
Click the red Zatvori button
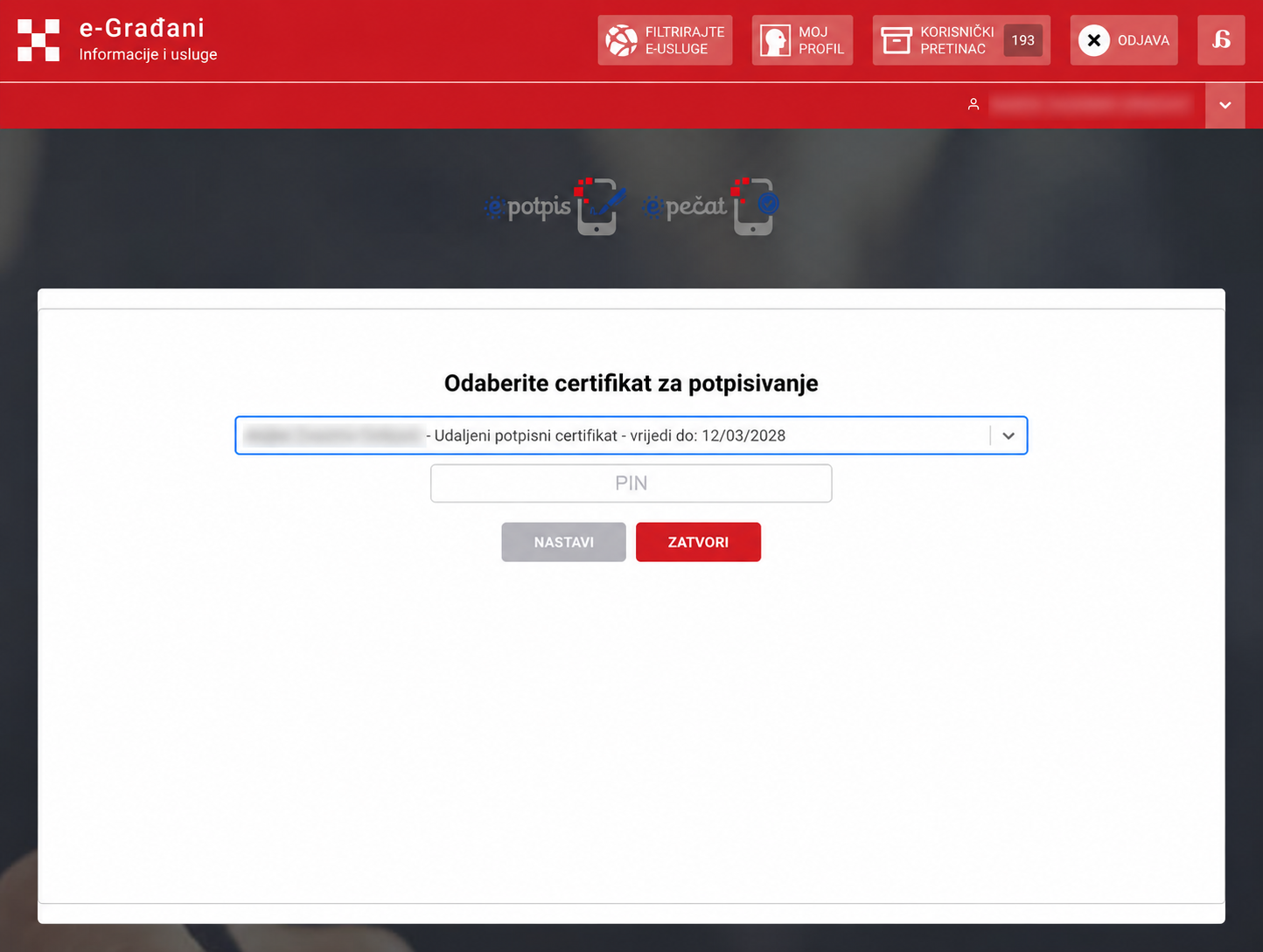[x=698, y=542]
